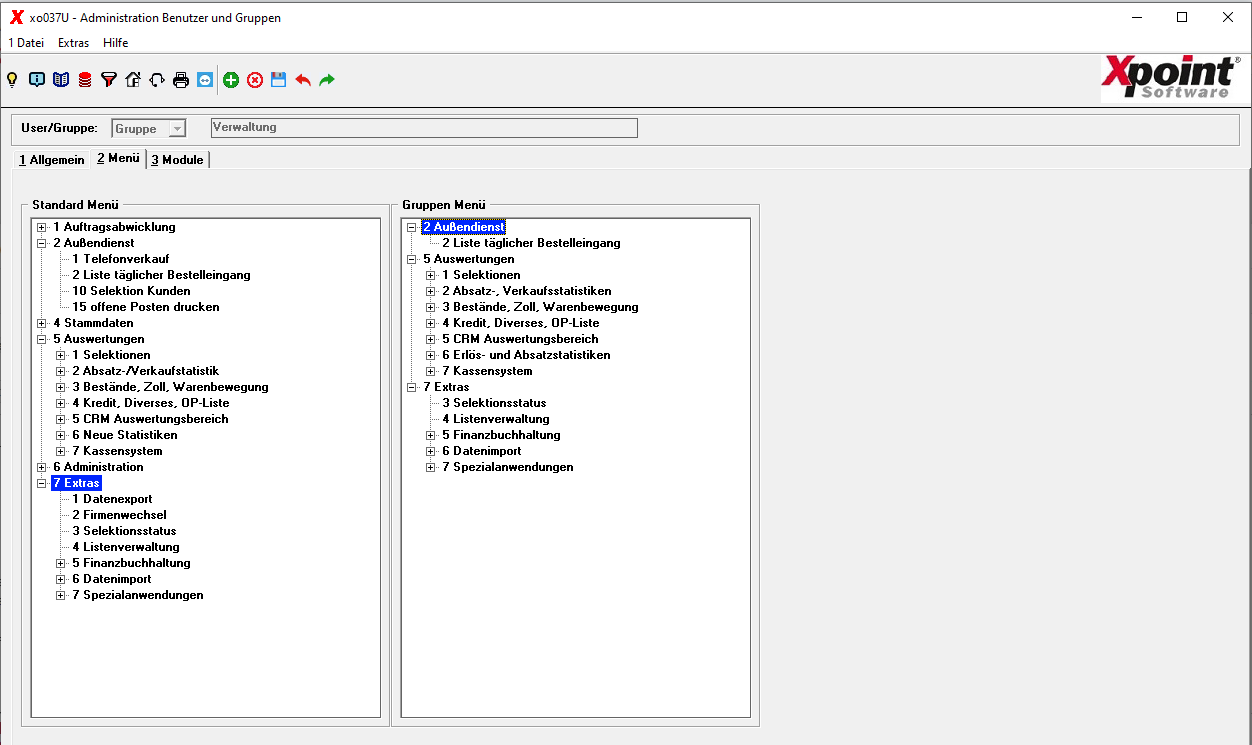
Task: Select 7 Spezialanwendungen in Gruppen Menü
Action: coord(508,467)
